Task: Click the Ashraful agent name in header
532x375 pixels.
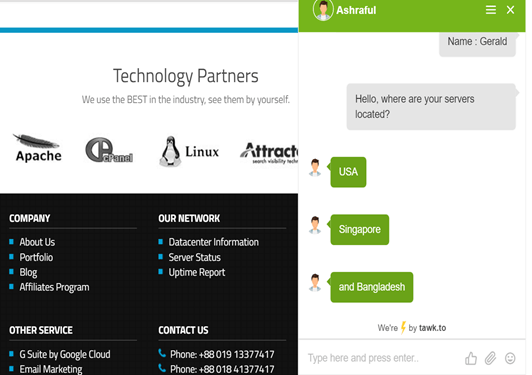Action: pyautogui.click(x=356, y=10)
